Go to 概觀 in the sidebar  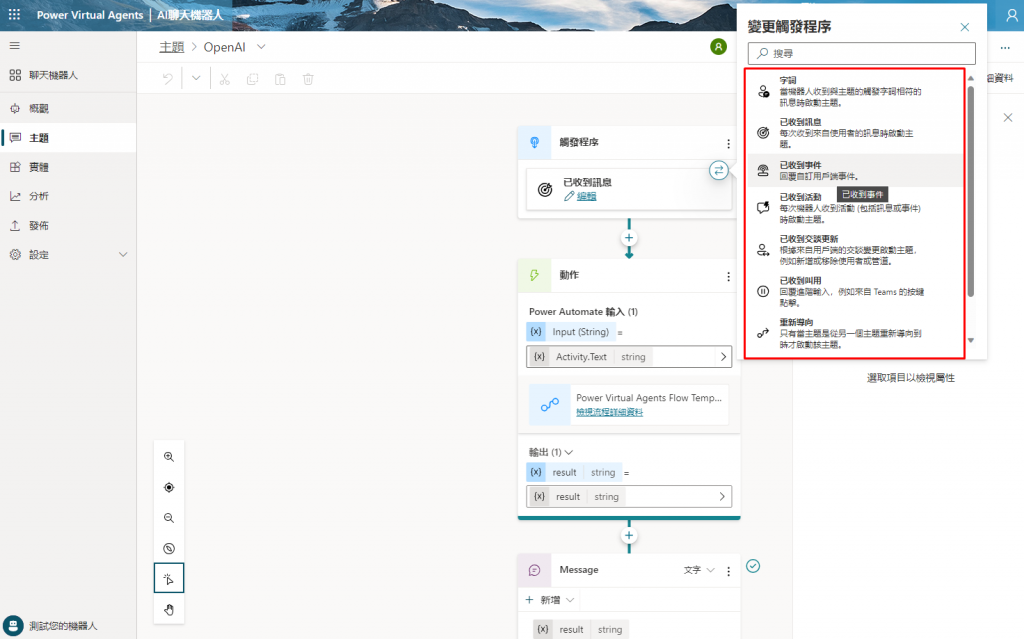pos(68,108)
